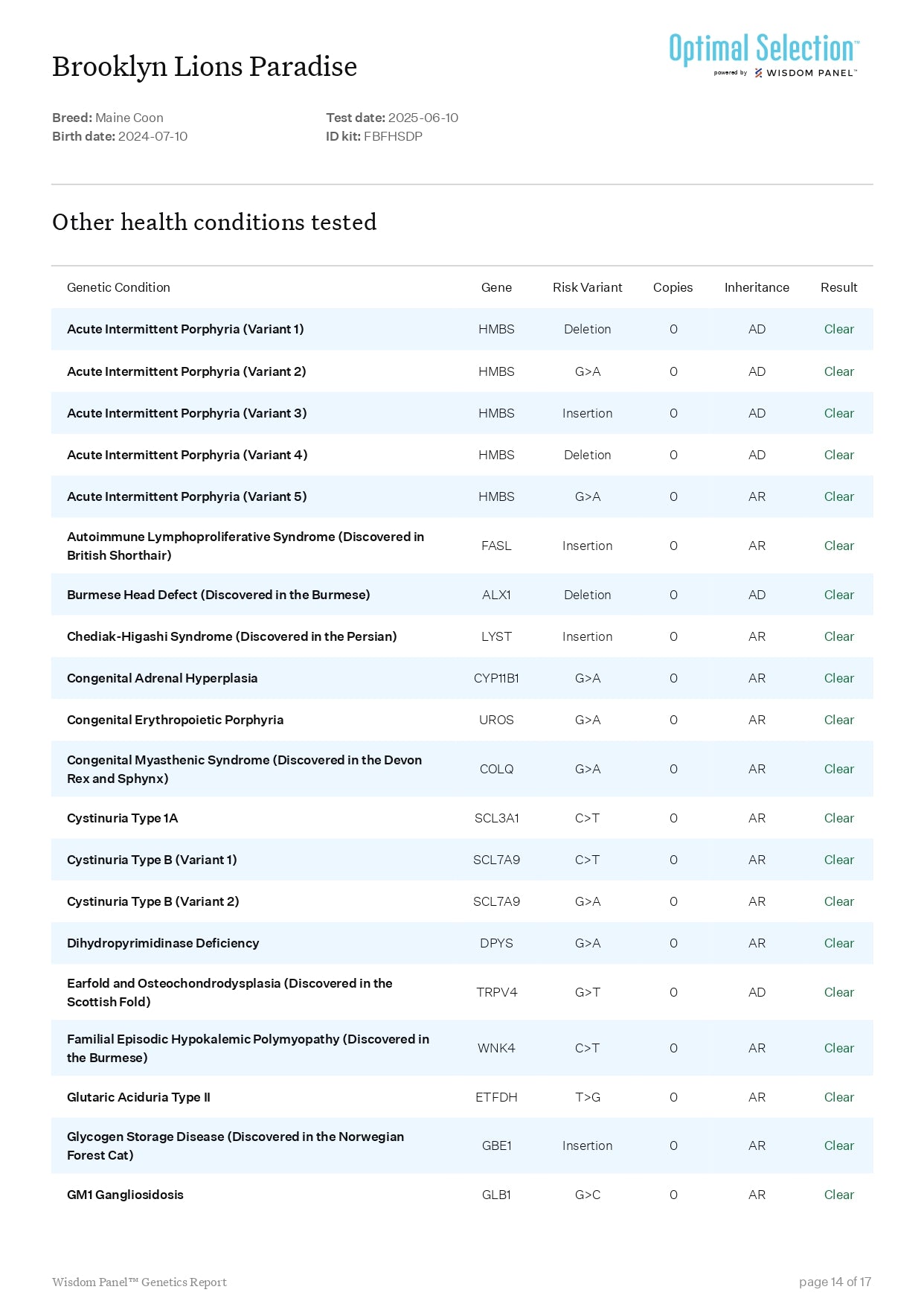Click the Clear result for GM1 Gangliosidosis
Screen dimensions: 924x1307
[x=838, y=1195]
